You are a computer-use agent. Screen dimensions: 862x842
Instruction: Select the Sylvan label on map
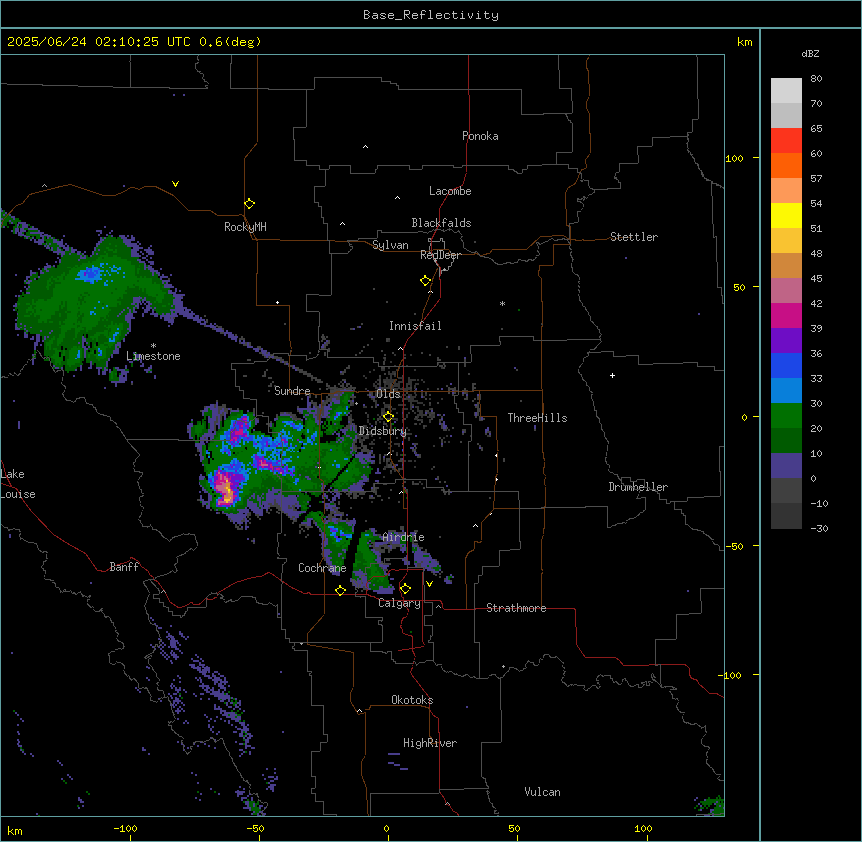(x=390, y=245)
